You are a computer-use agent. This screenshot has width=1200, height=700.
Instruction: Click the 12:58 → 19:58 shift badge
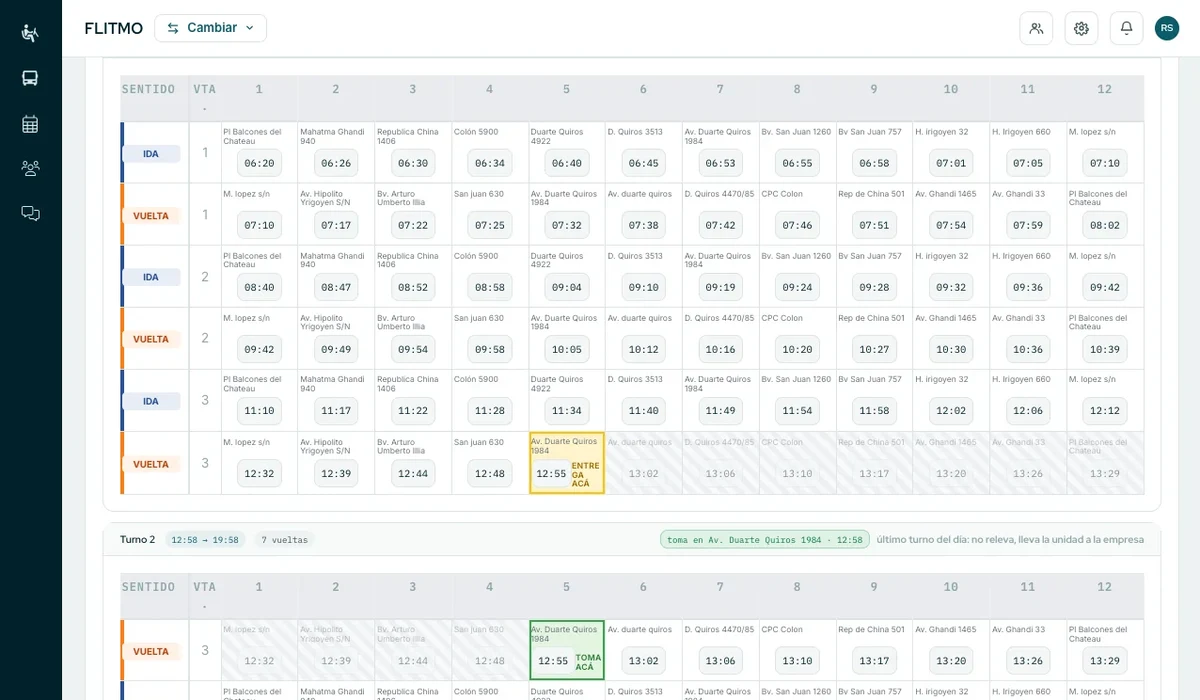pos(205,540)
